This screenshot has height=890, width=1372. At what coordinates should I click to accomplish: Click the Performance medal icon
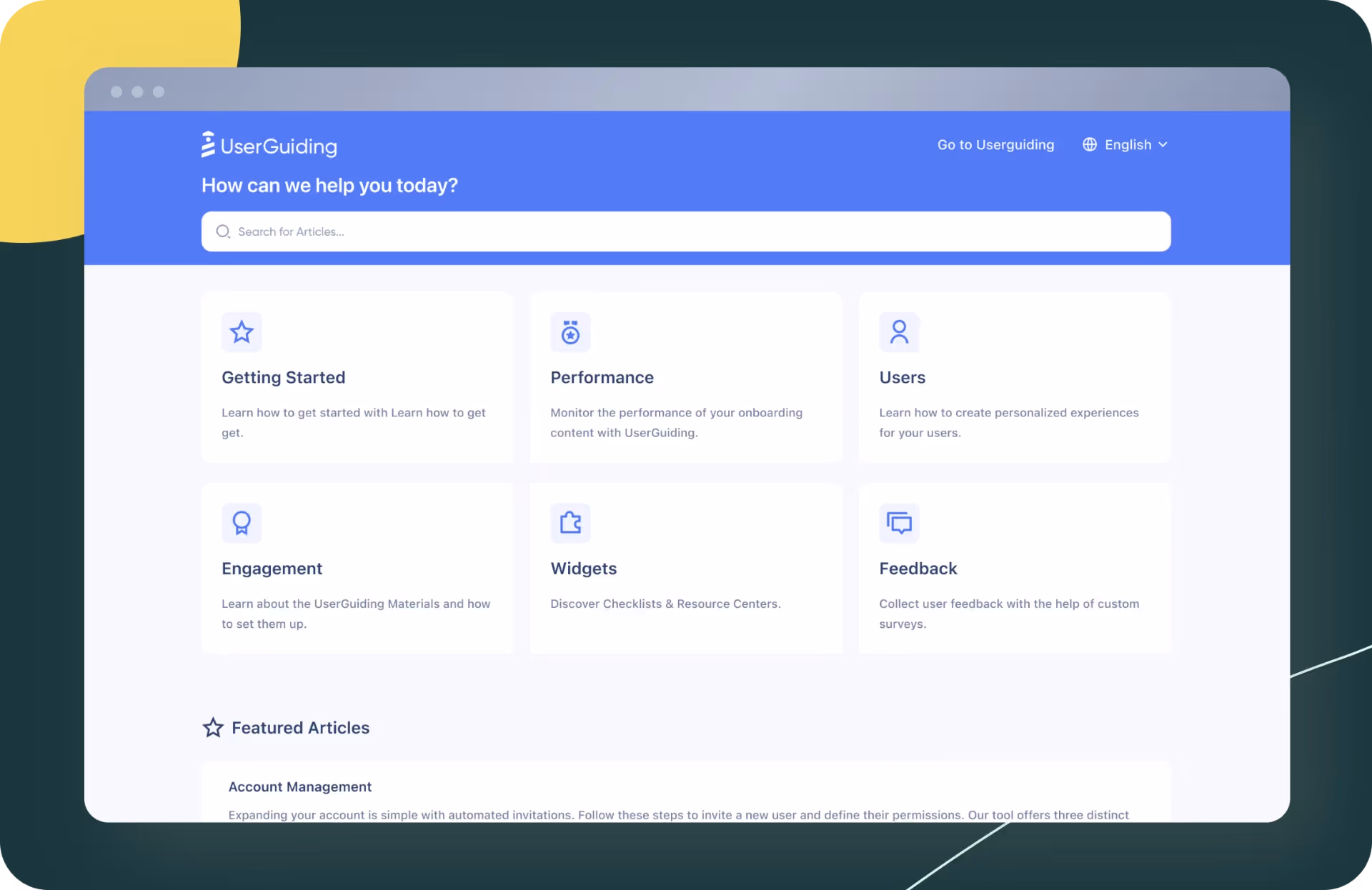(570, 332)
